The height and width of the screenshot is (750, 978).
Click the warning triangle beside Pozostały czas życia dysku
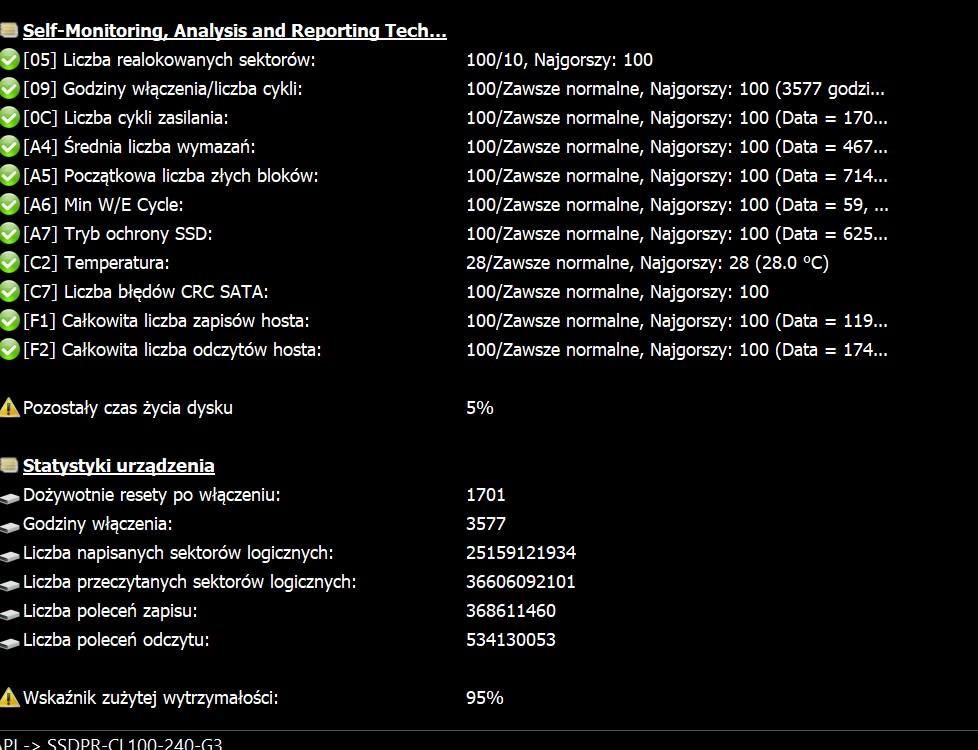pyautogui.click(x=9, y=407)
